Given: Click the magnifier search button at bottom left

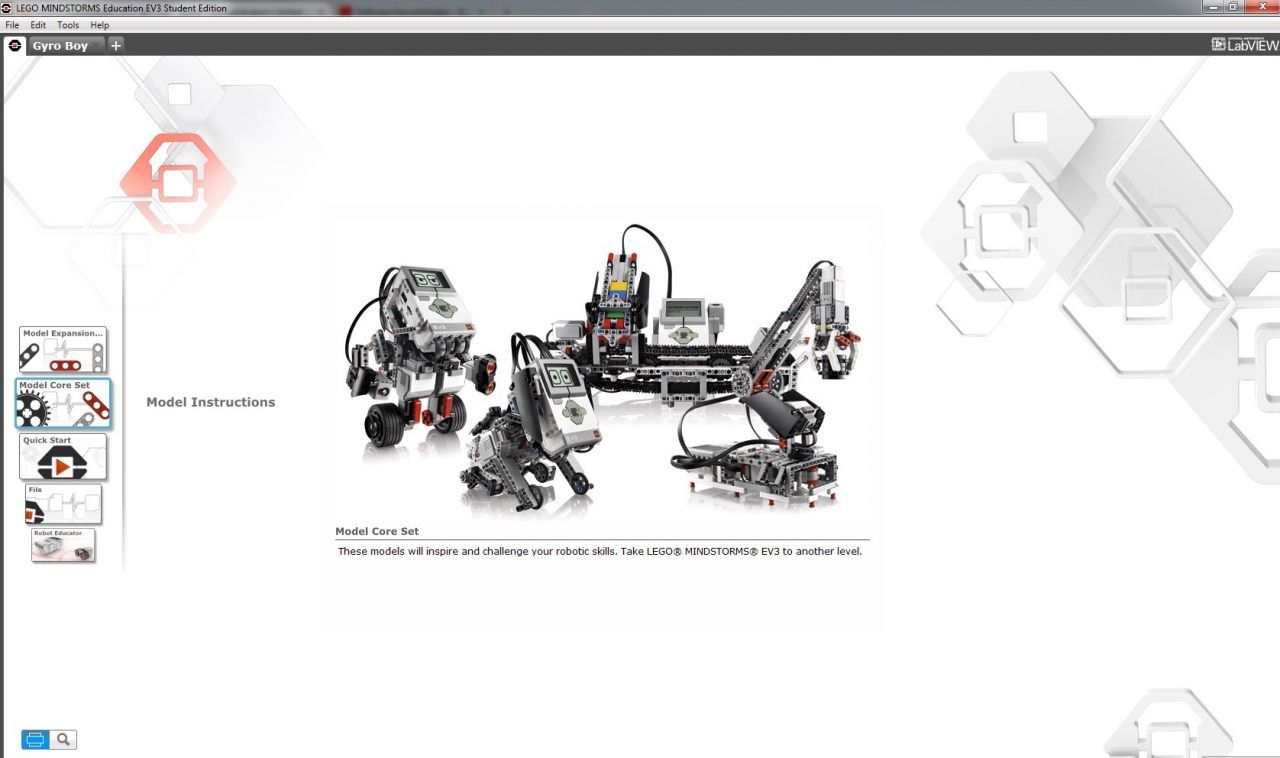Looking at the screenshot, I should [x=64, y=740].
